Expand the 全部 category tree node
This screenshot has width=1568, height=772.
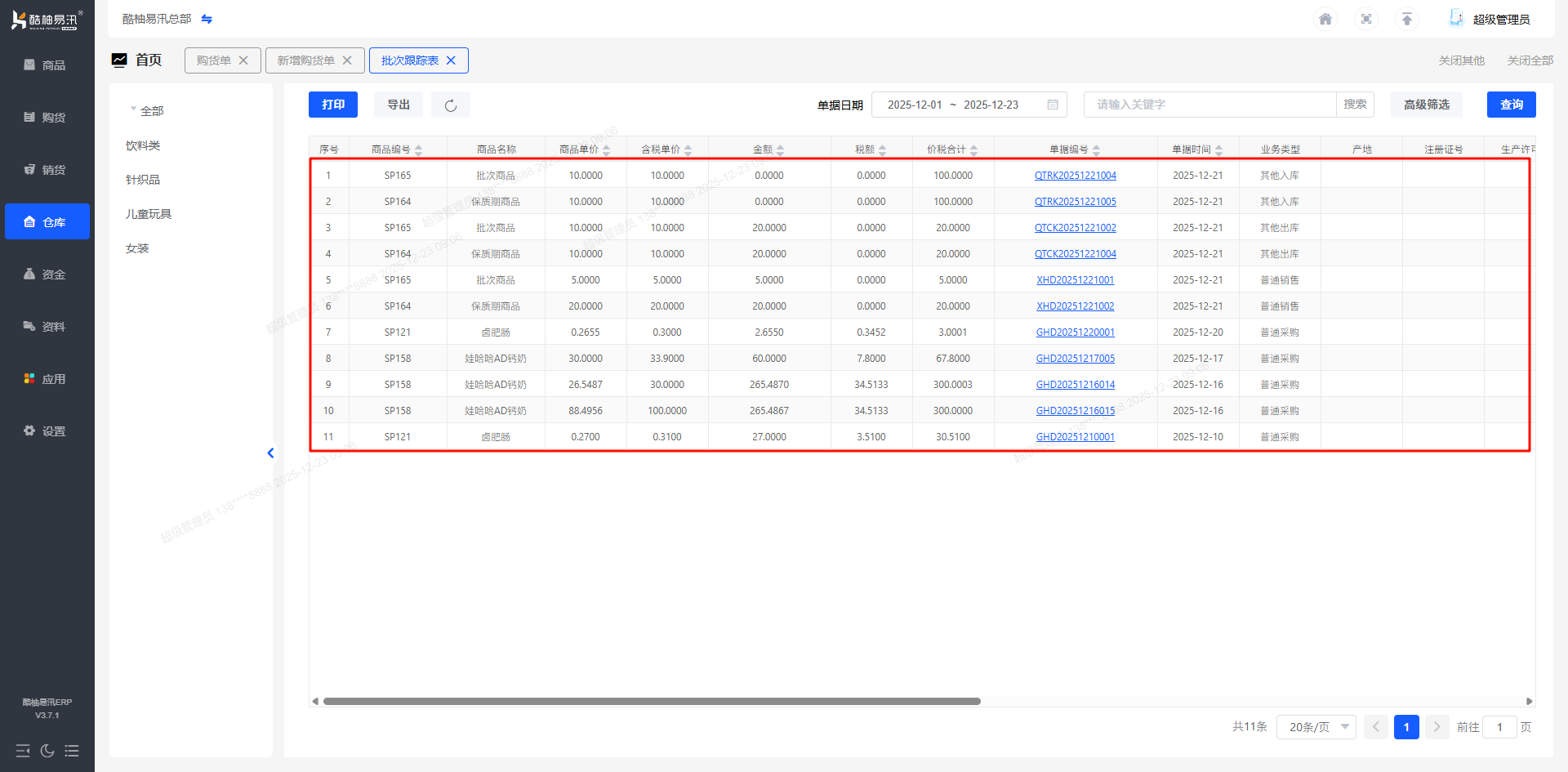pyautogui.click(x=133, y=109)
